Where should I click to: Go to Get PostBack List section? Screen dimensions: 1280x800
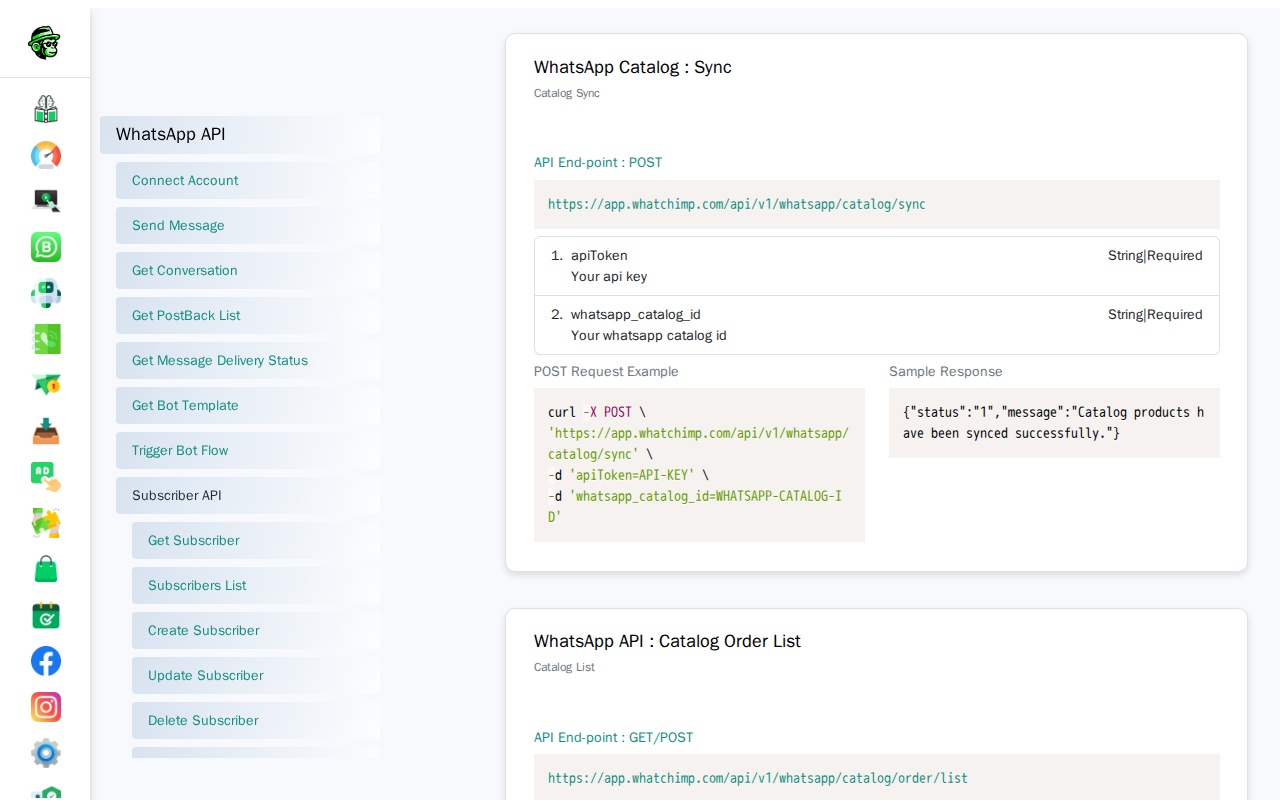pos(248,316)
